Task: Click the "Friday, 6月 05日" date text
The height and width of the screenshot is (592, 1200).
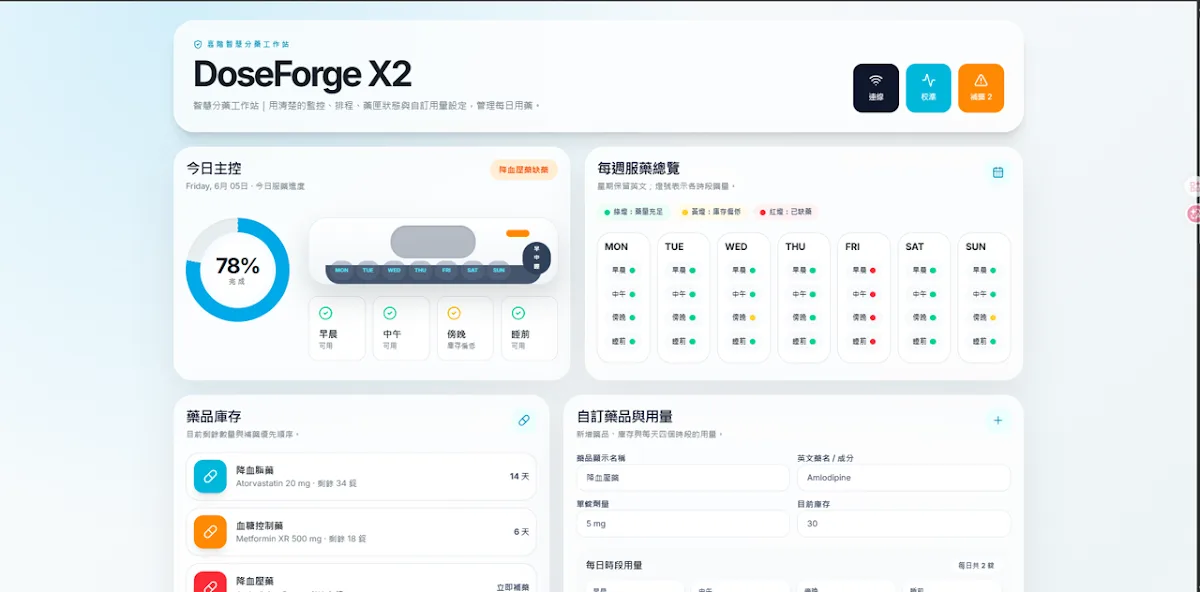Action: tap(217, 186)
